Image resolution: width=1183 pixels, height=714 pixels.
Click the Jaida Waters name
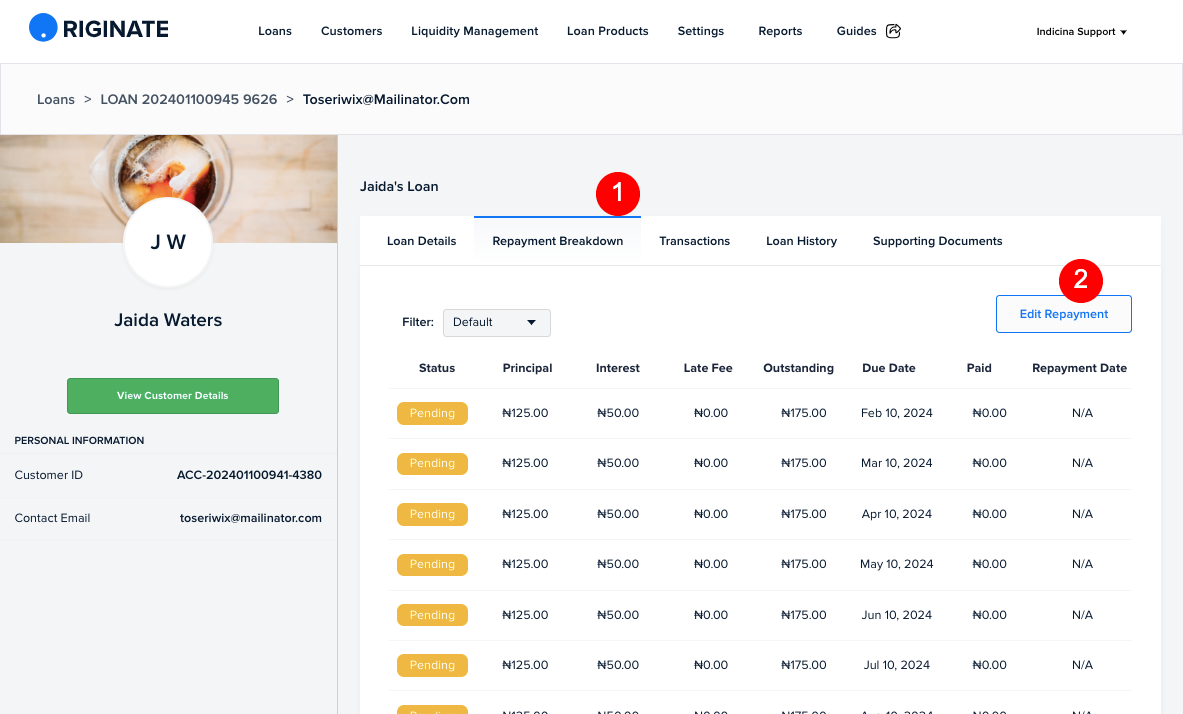point(168,320)
